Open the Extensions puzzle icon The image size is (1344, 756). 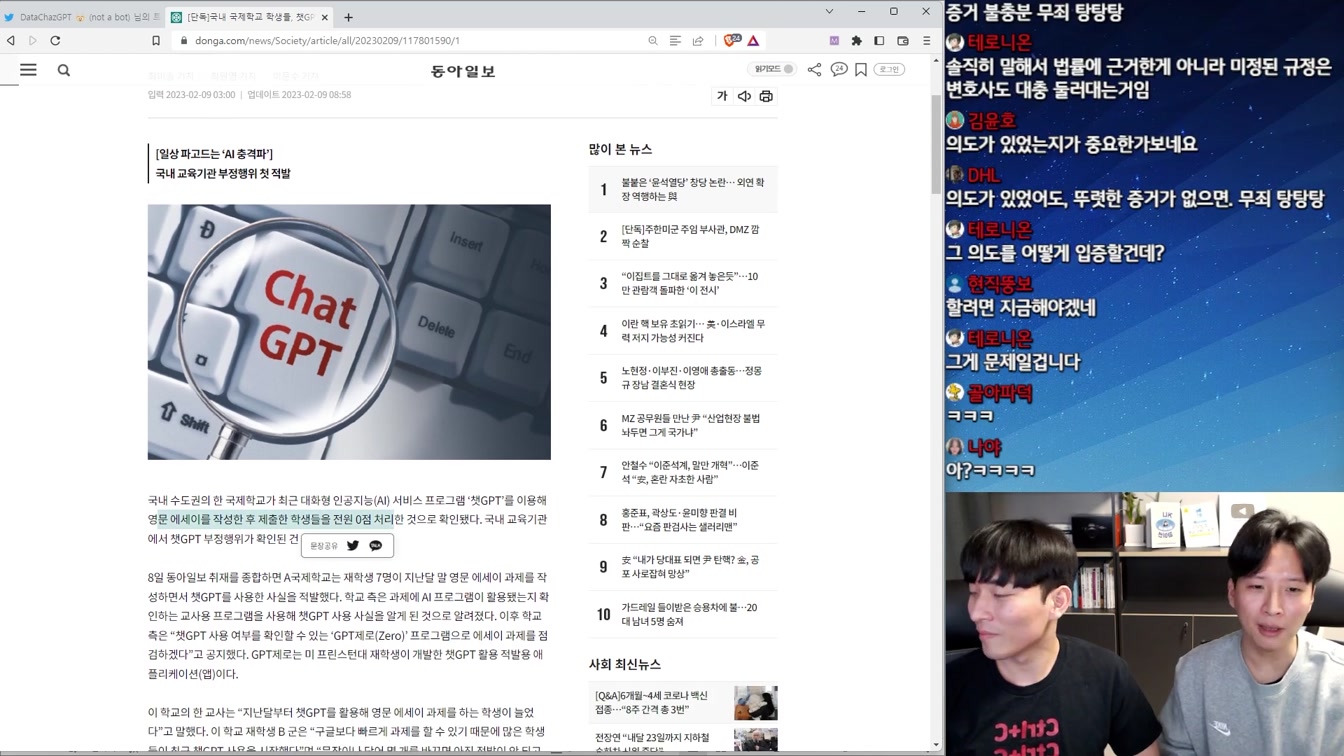point(856,41)
